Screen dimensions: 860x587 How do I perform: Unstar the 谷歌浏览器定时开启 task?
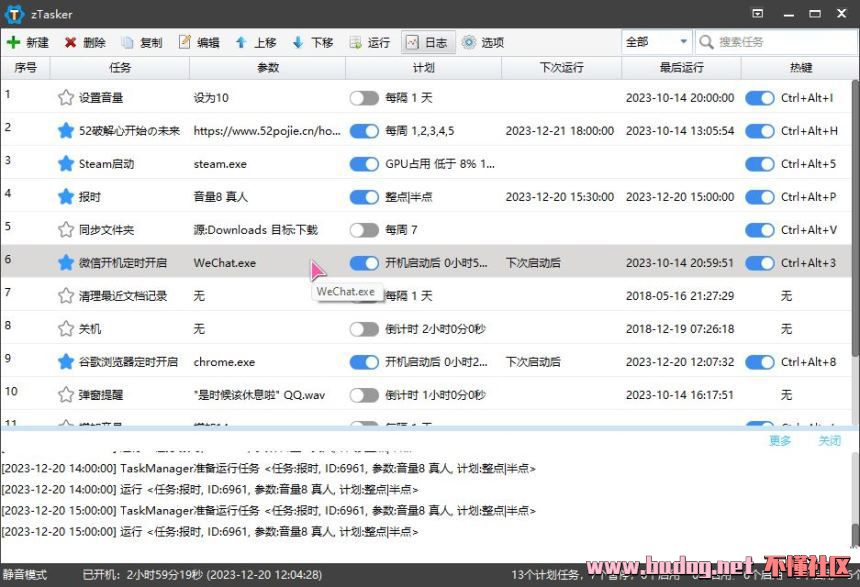click(x=66, y=362)
